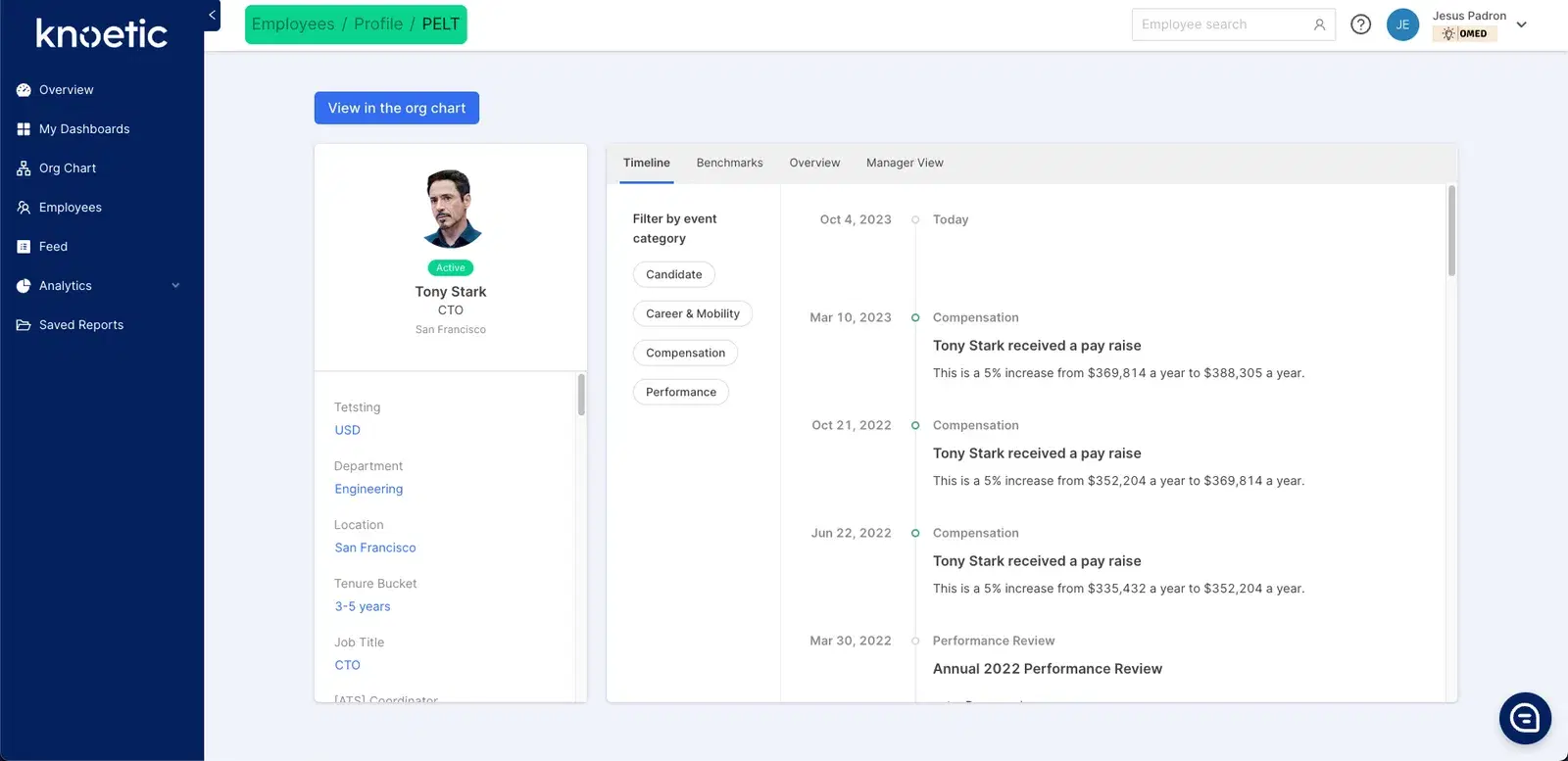
Task: Click the JE user avatar
Action: coord(1402,24)
